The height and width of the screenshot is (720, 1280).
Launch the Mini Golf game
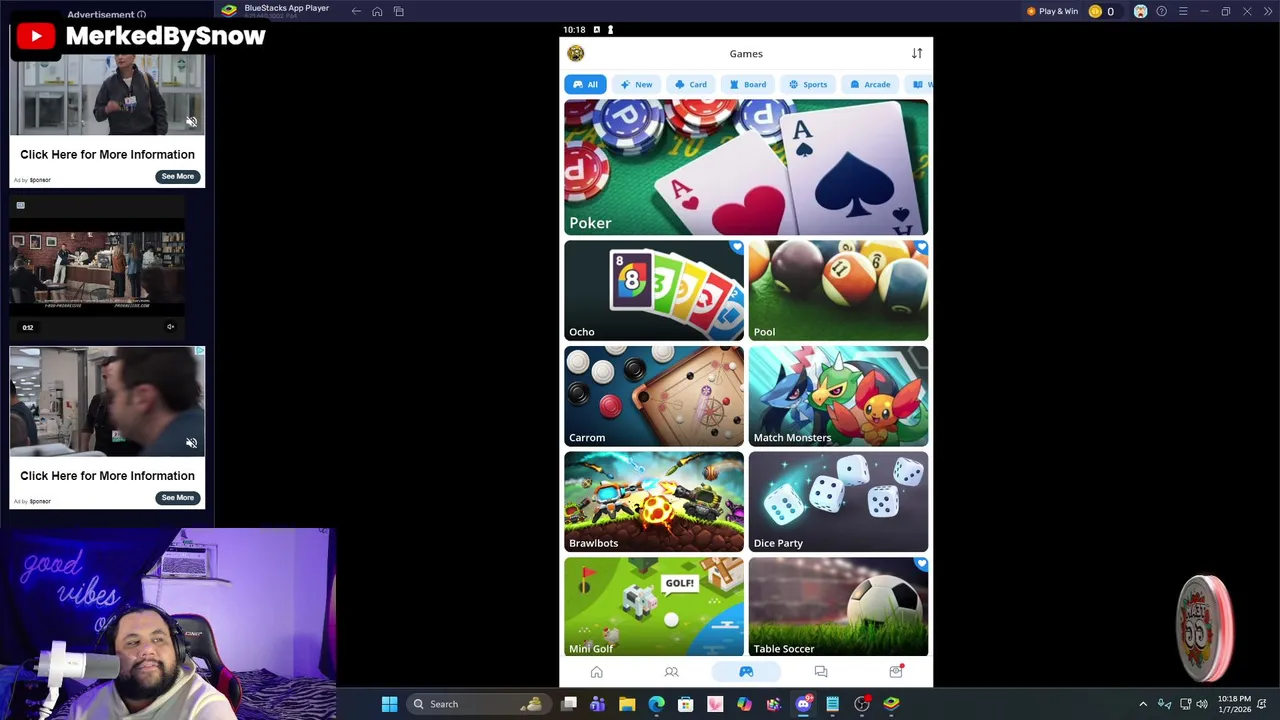point(654,607)
